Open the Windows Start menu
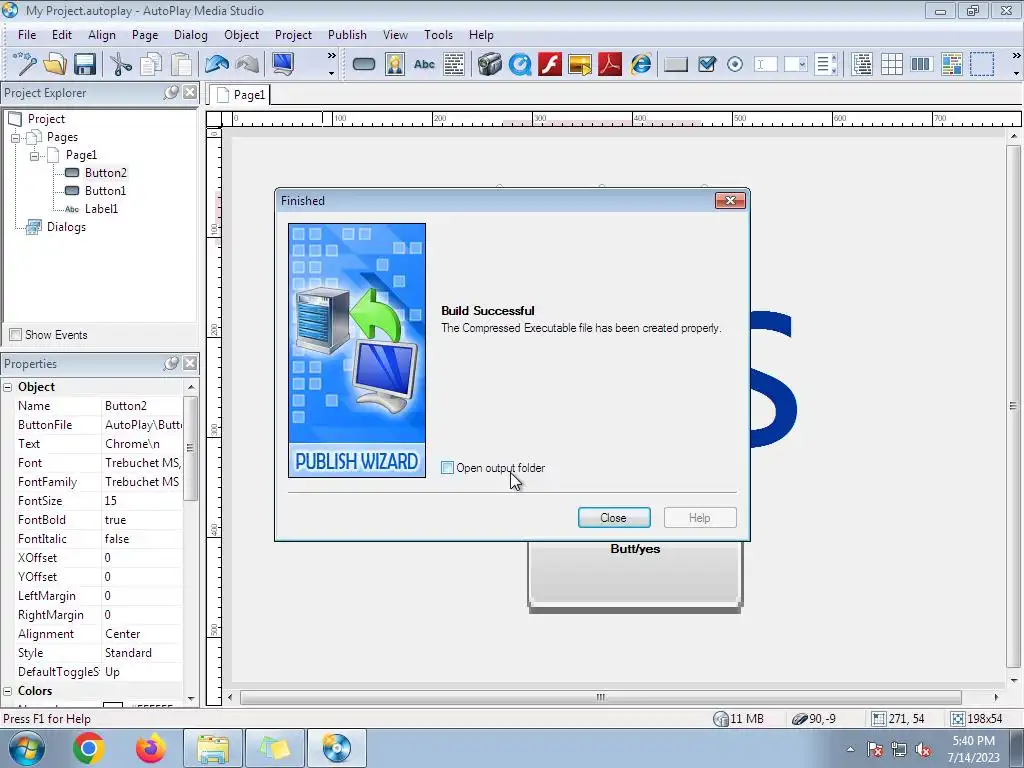 (x=26, y=748)
